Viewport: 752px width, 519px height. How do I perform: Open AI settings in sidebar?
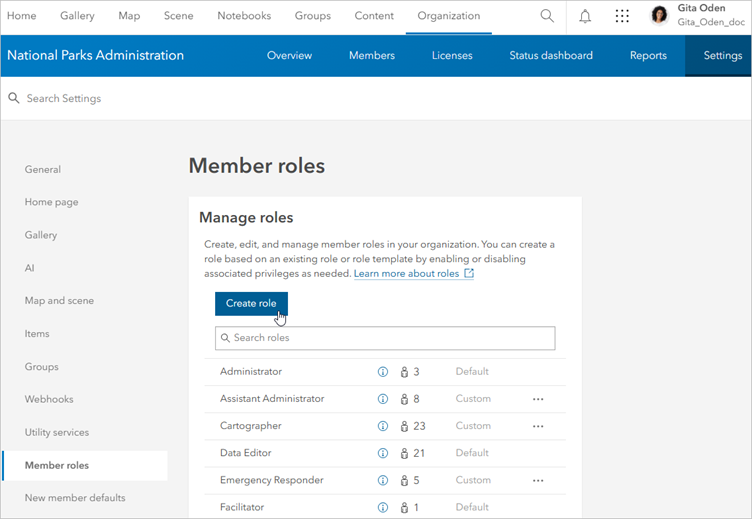coord(29,268)
